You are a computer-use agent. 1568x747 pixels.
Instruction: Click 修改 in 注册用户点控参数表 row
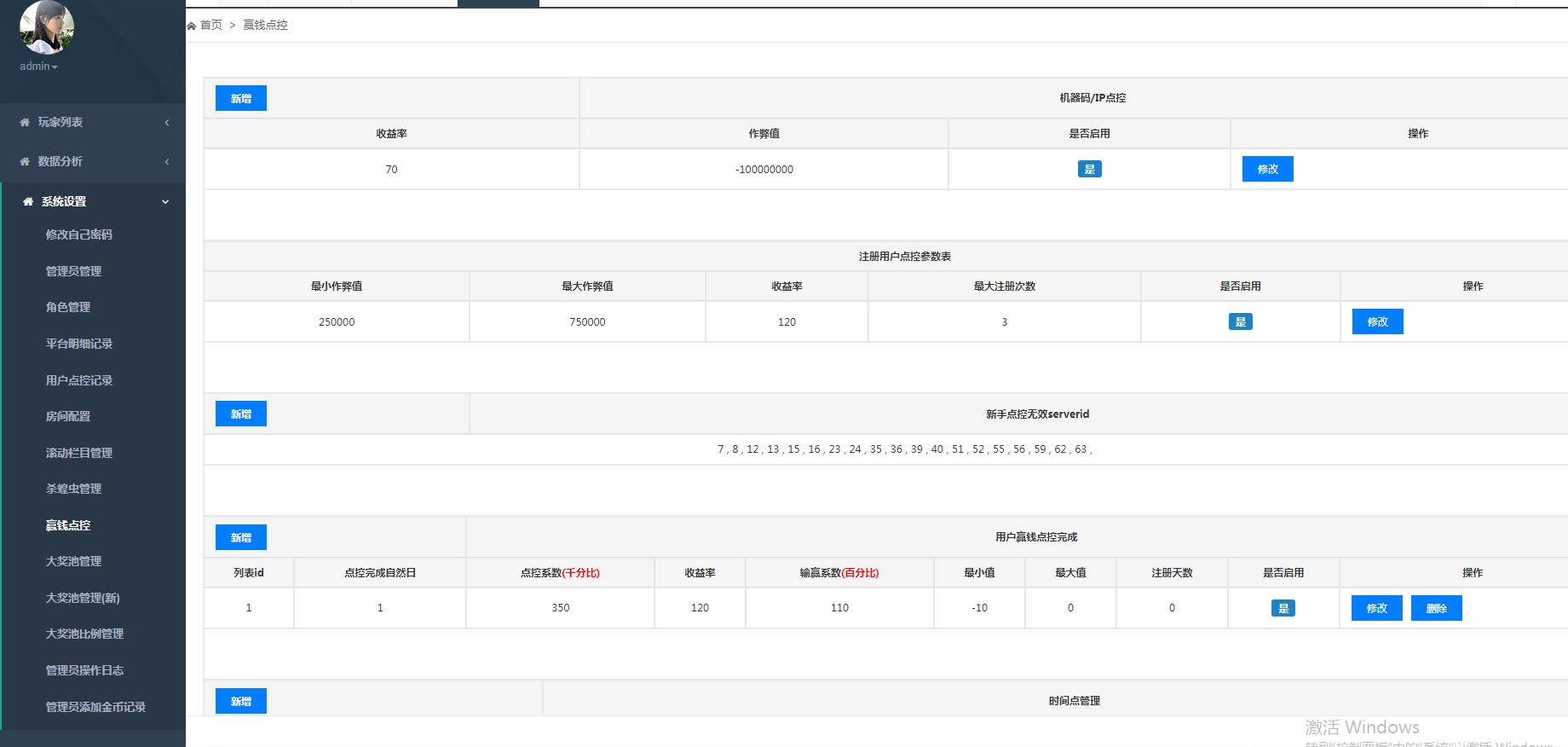[x=1377, y=321]
